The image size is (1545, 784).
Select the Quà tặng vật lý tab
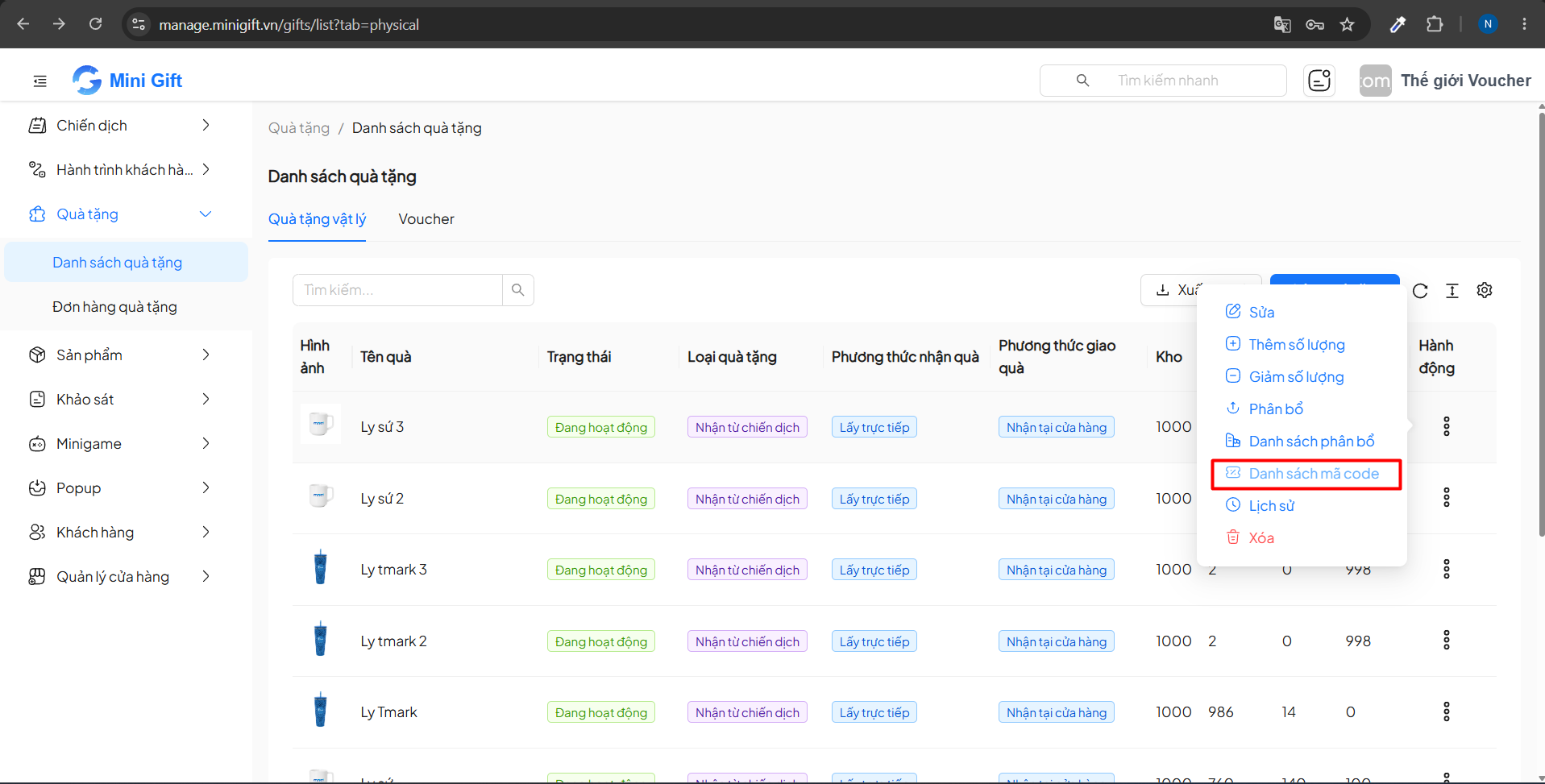click(317, 219)
